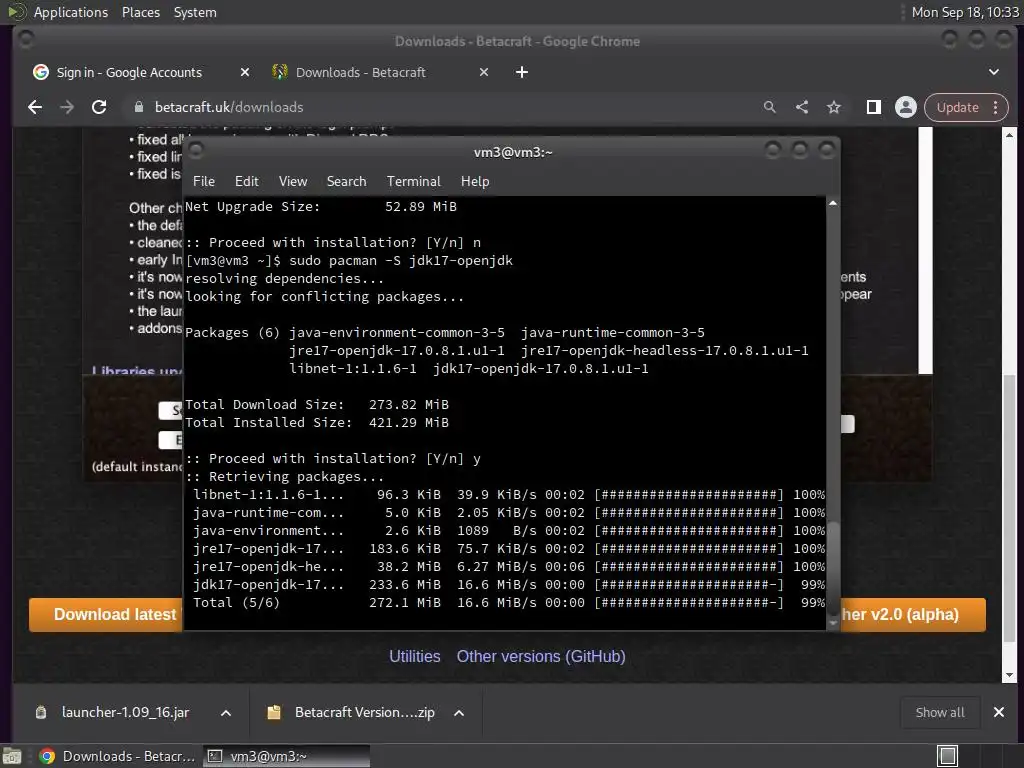View site info via the address bar padlock

point(138,107)
